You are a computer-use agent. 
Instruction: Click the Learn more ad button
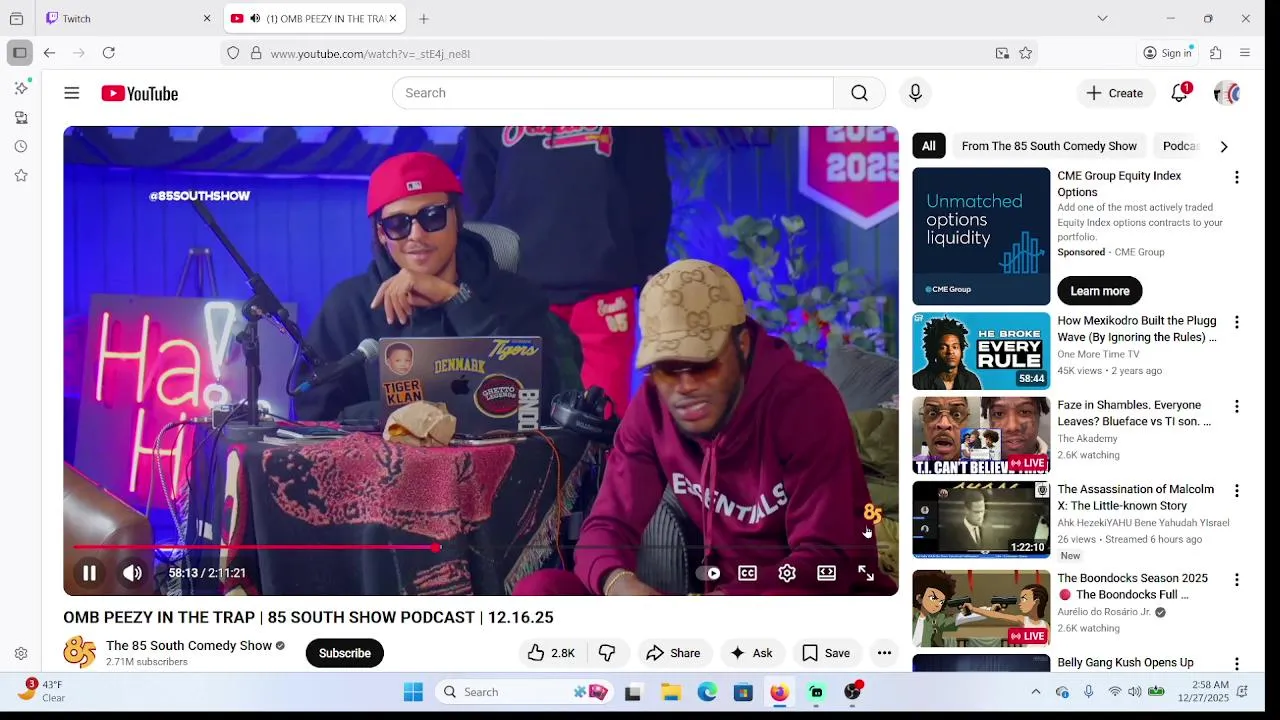click(1100, 291)
